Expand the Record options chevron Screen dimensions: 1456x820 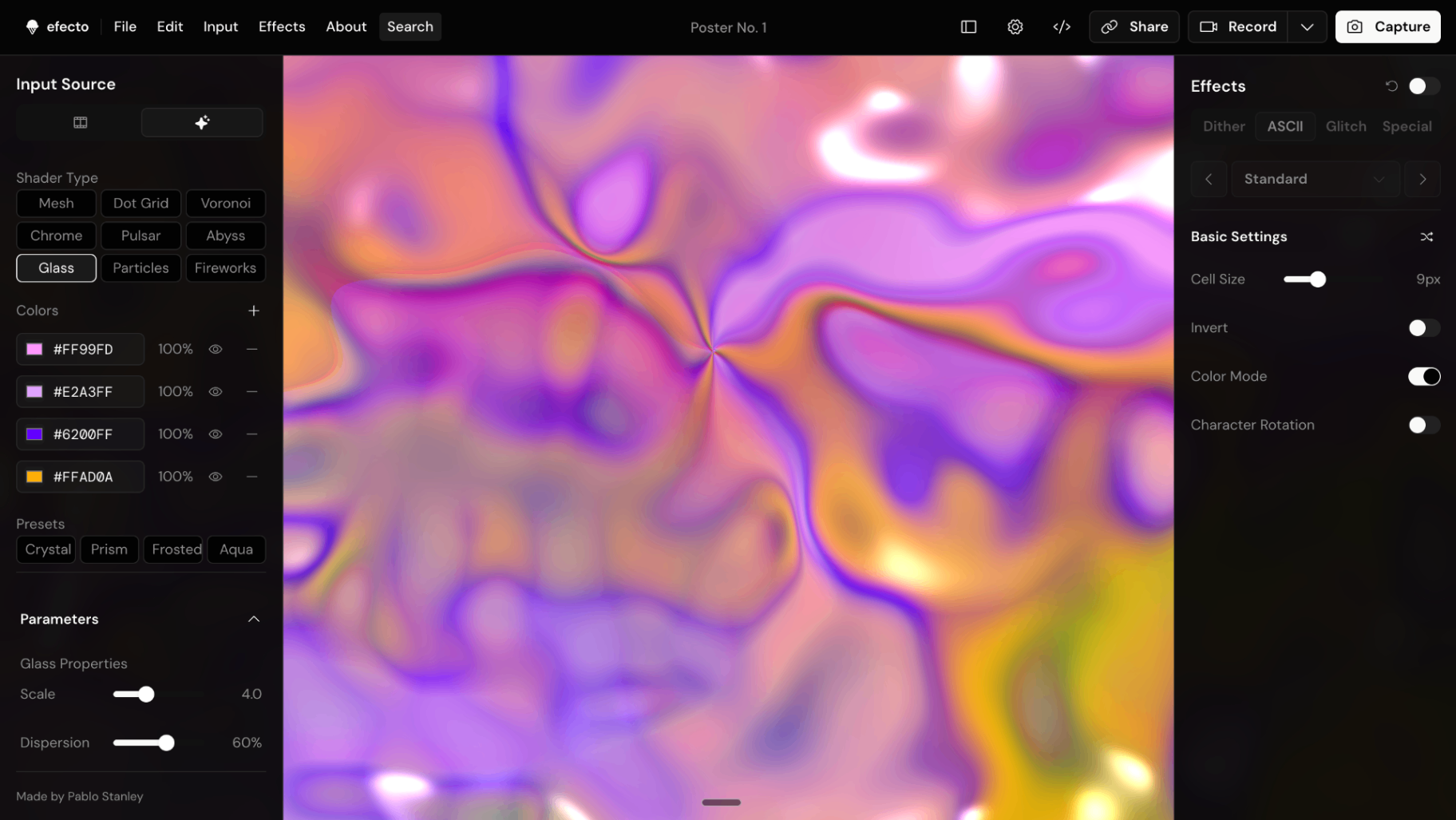[1307, 26]
